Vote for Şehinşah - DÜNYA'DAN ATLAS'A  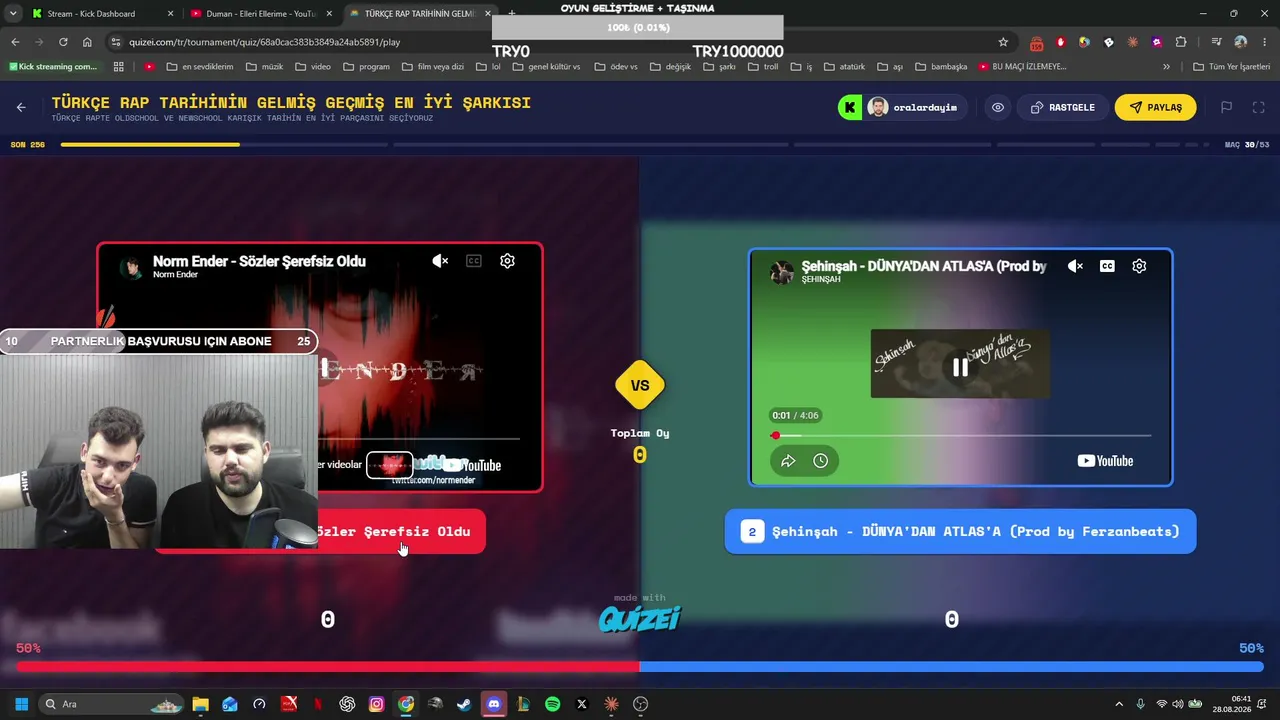(960, 531)
